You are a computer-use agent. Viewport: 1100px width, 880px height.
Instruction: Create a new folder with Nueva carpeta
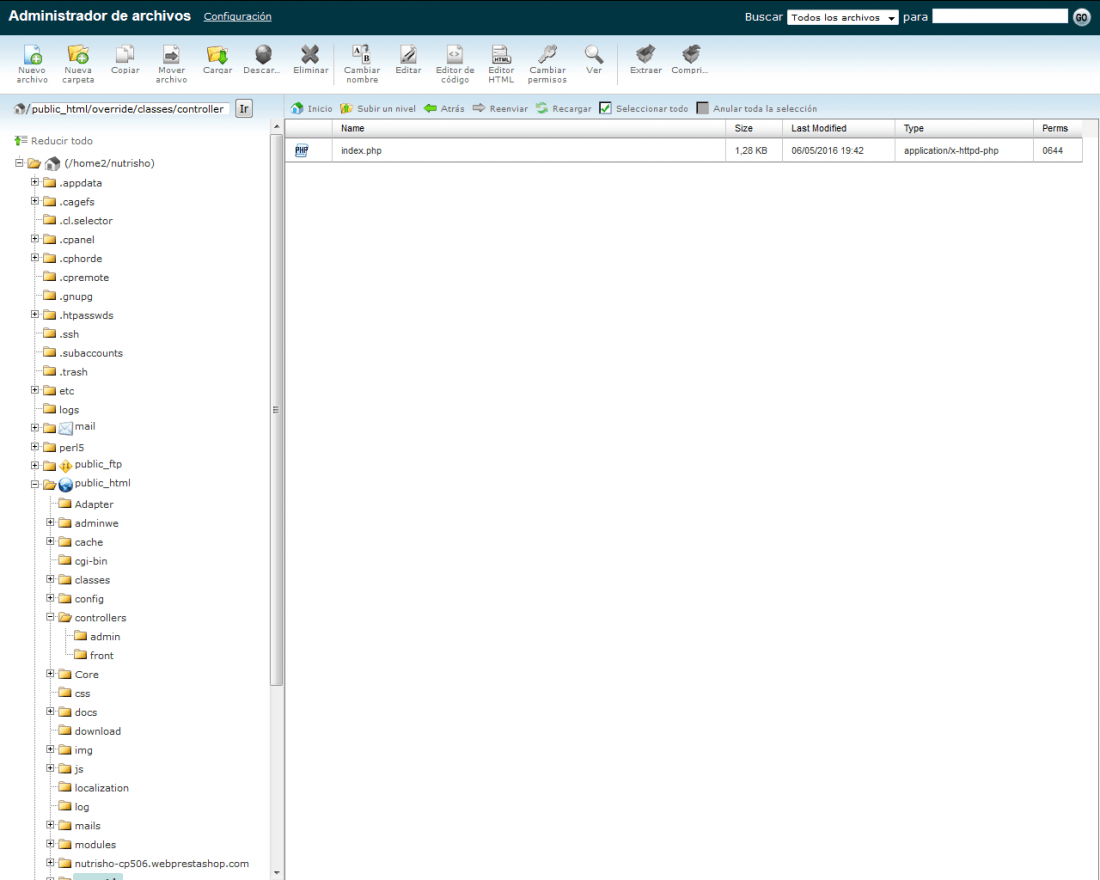click(78, 64)
